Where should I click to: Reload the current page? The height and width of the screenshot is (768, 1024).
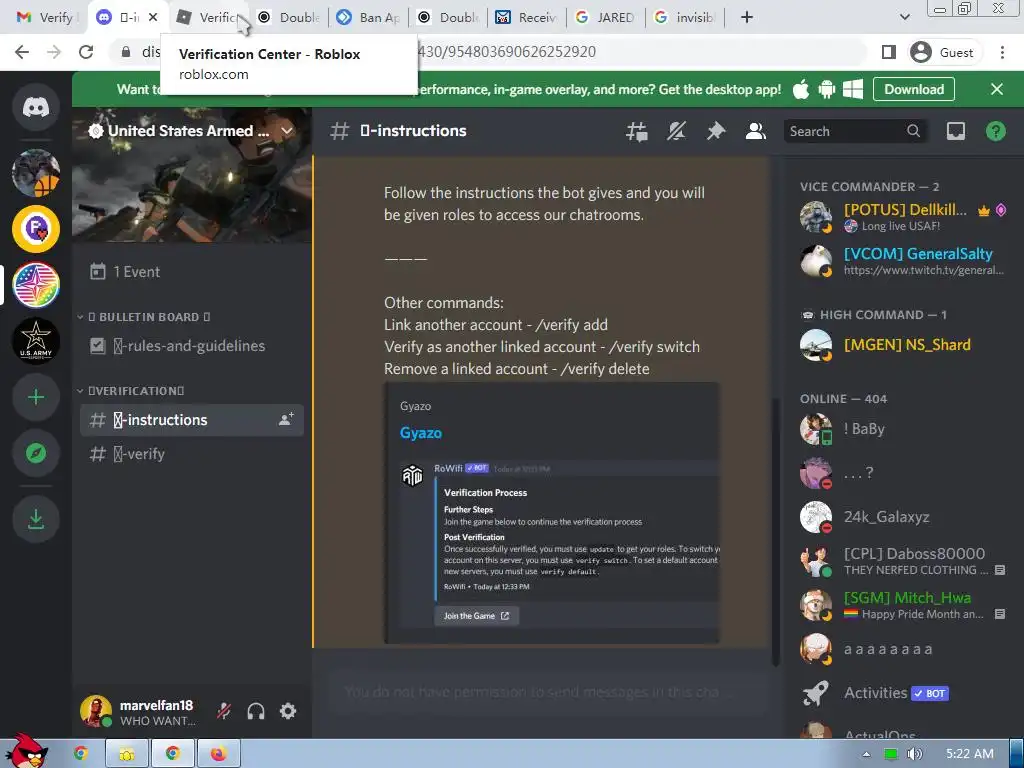pyautogui.click(x=86, y=52)
